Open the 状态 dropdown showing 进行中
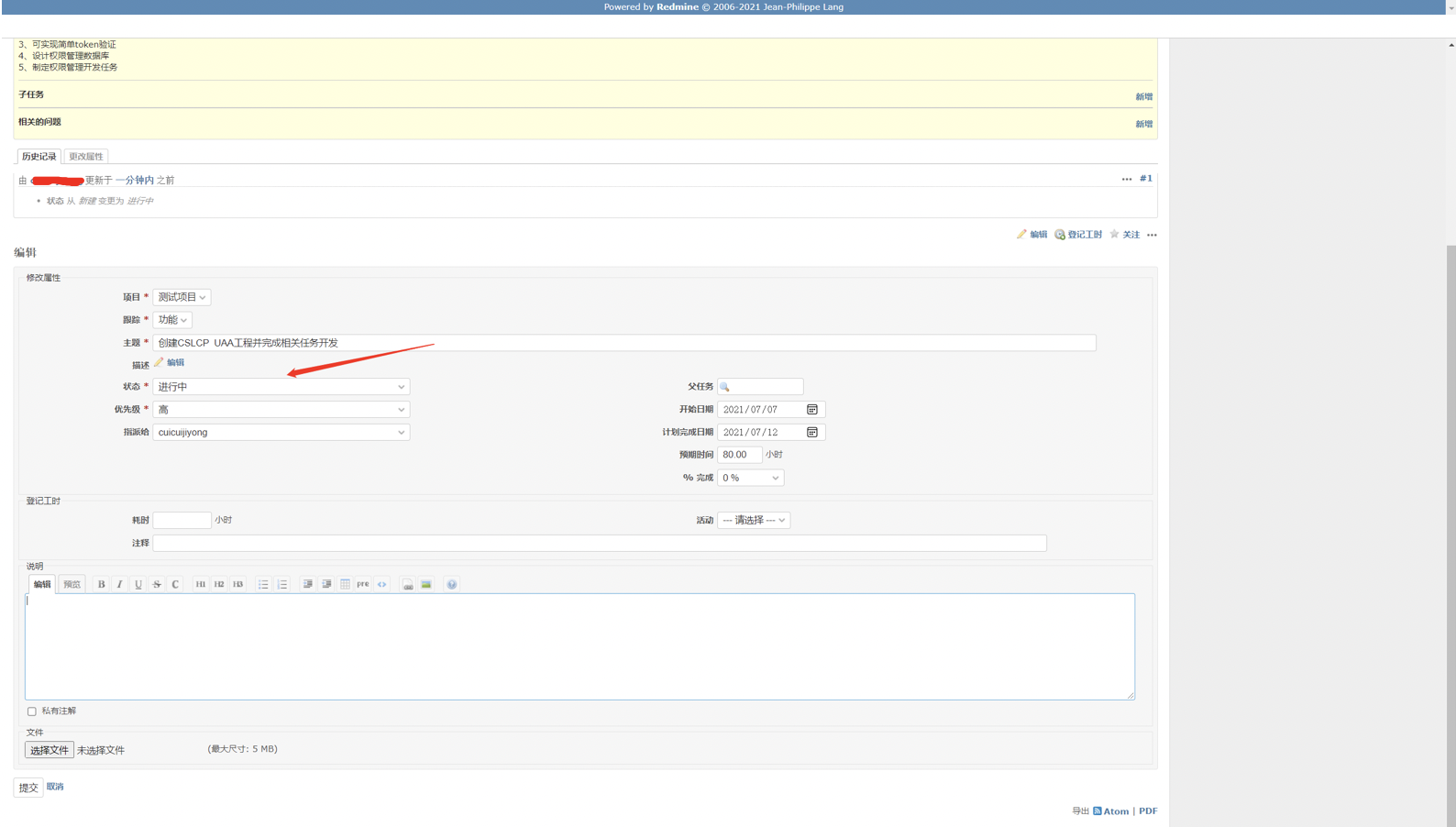This screenshot has height=827, width=1456. coord(281,387)
